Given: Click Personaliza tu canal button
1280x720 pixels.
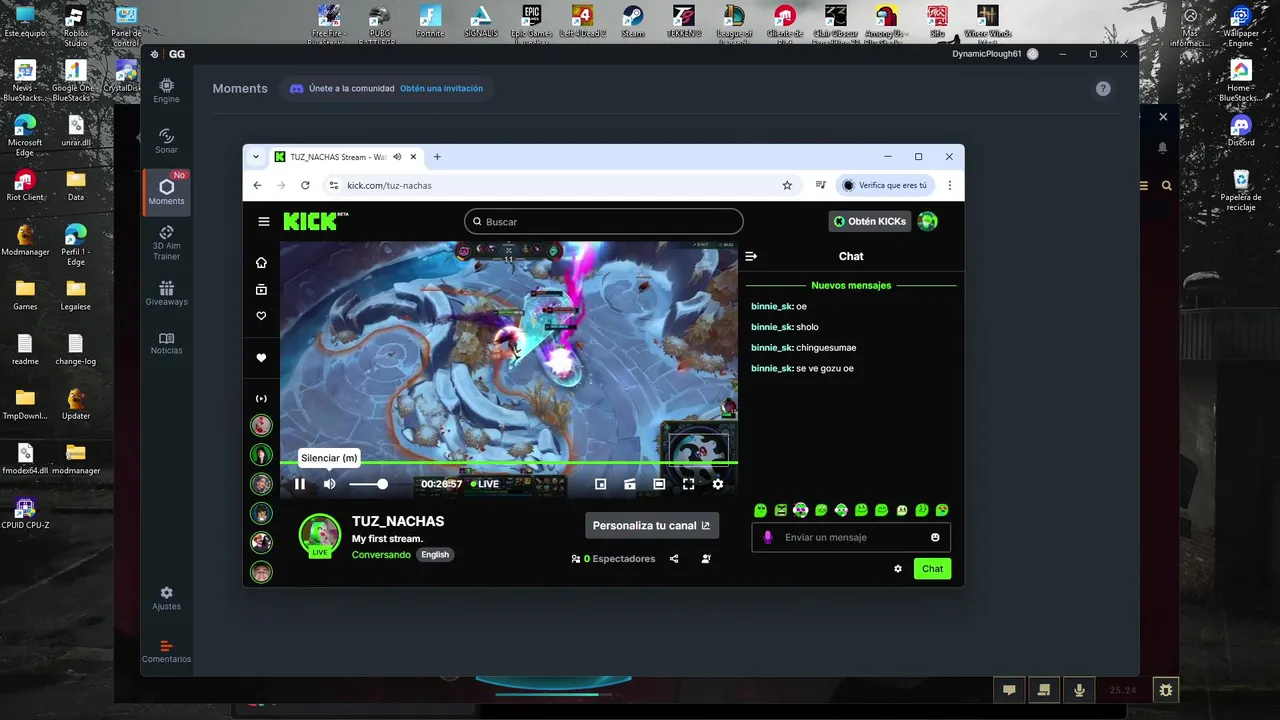Looking at the screenshot, I should (x=652, y=525).
